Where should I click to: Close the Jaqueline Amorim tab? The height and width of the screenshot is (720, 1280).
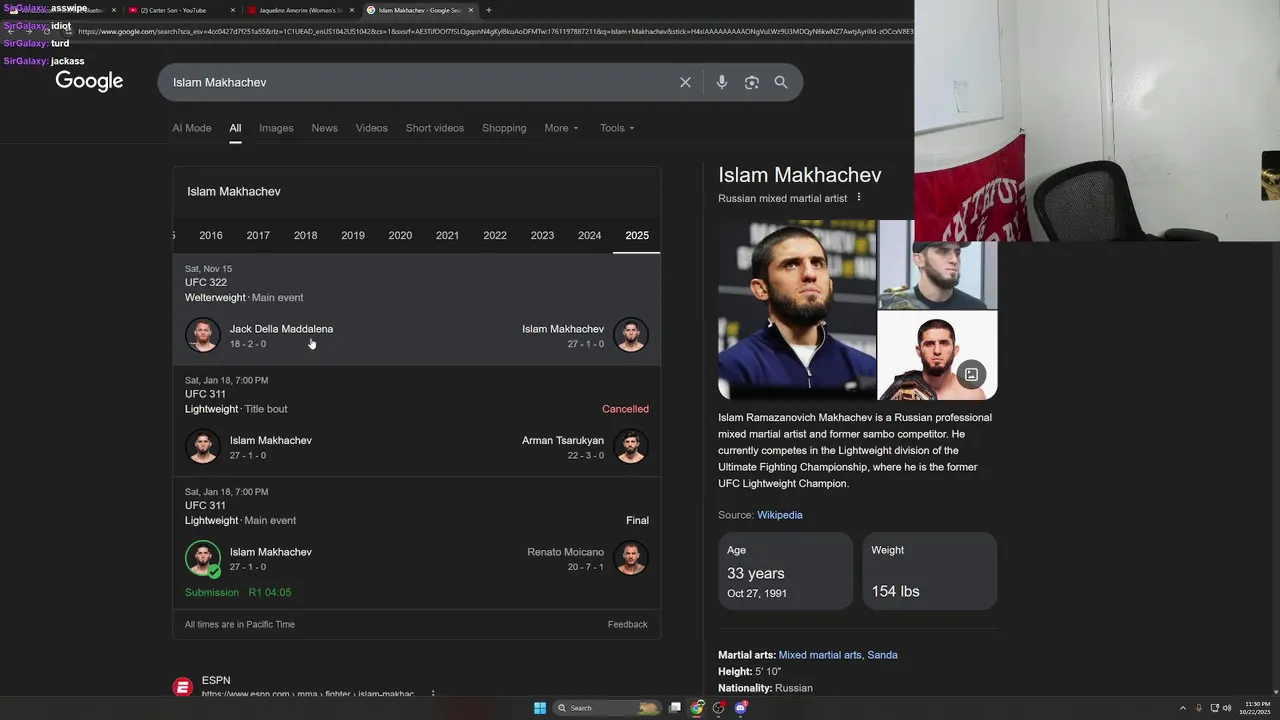coord(352,10)
